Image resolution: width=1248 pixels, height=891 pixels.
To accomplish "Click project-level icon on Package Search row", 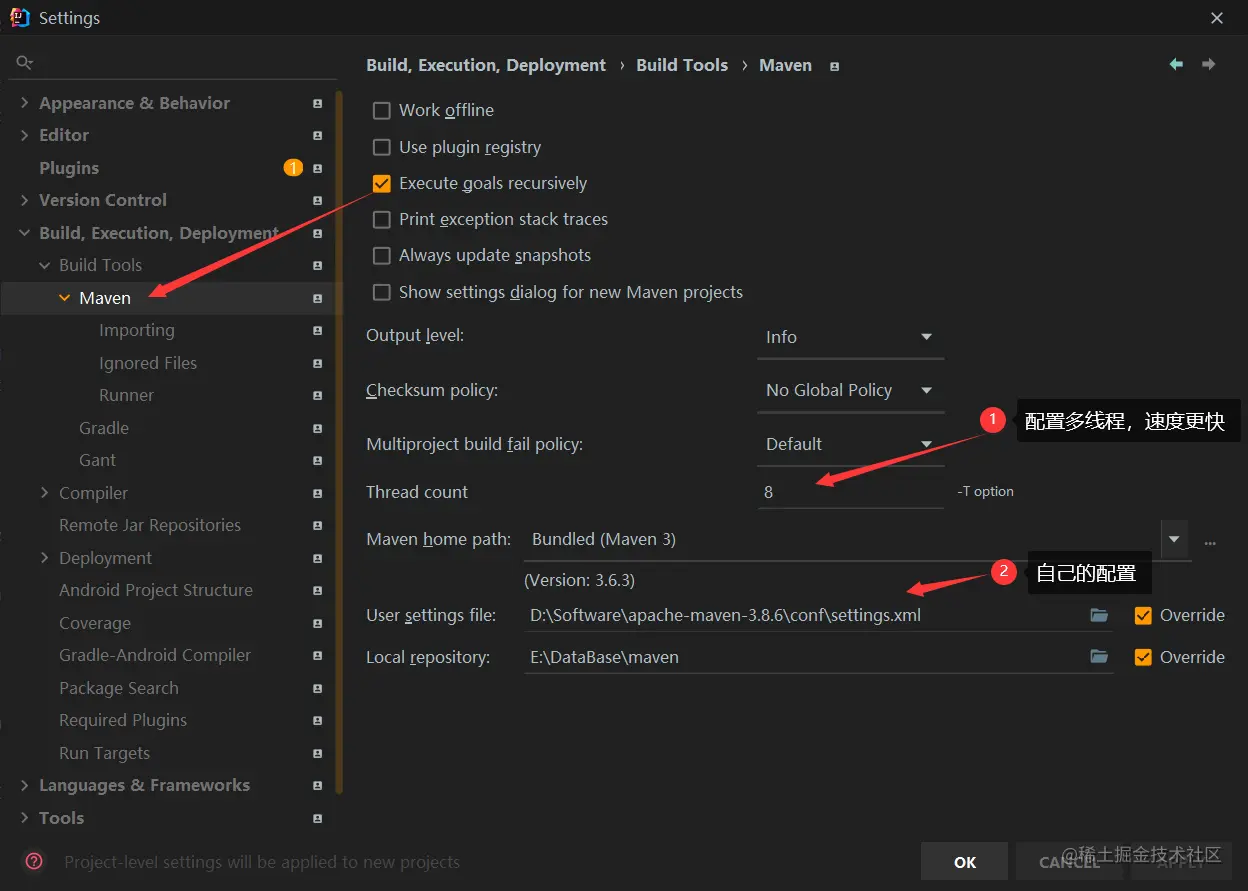I will point(317,688).
